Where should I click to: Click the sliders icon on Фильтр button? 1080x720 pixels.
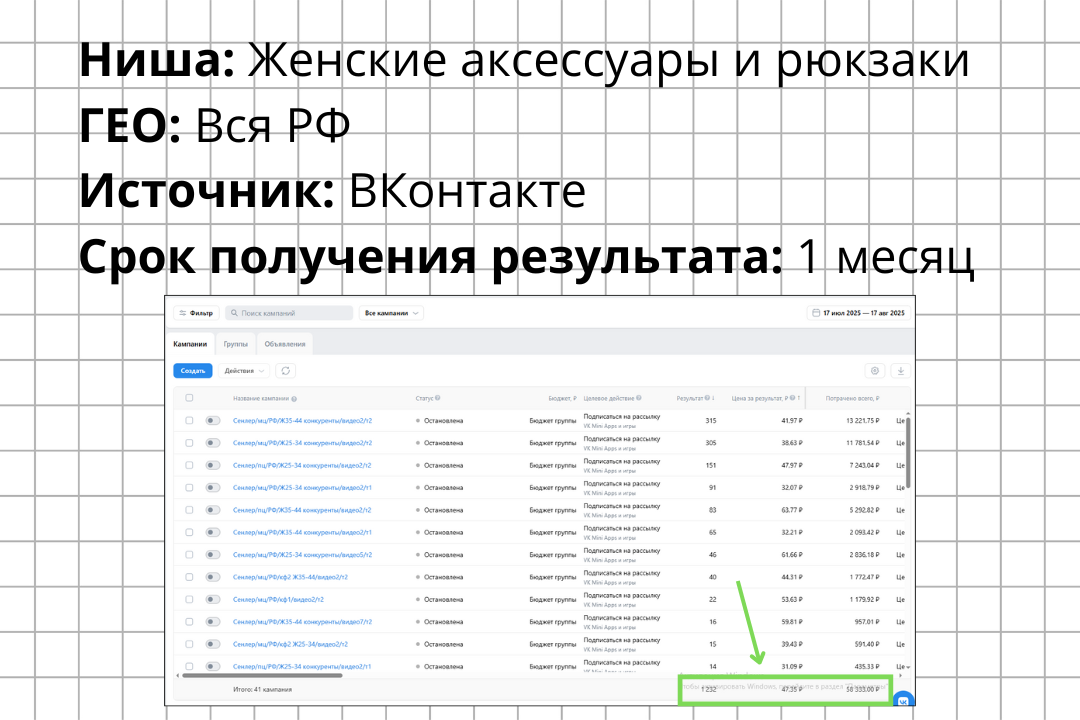183,313
